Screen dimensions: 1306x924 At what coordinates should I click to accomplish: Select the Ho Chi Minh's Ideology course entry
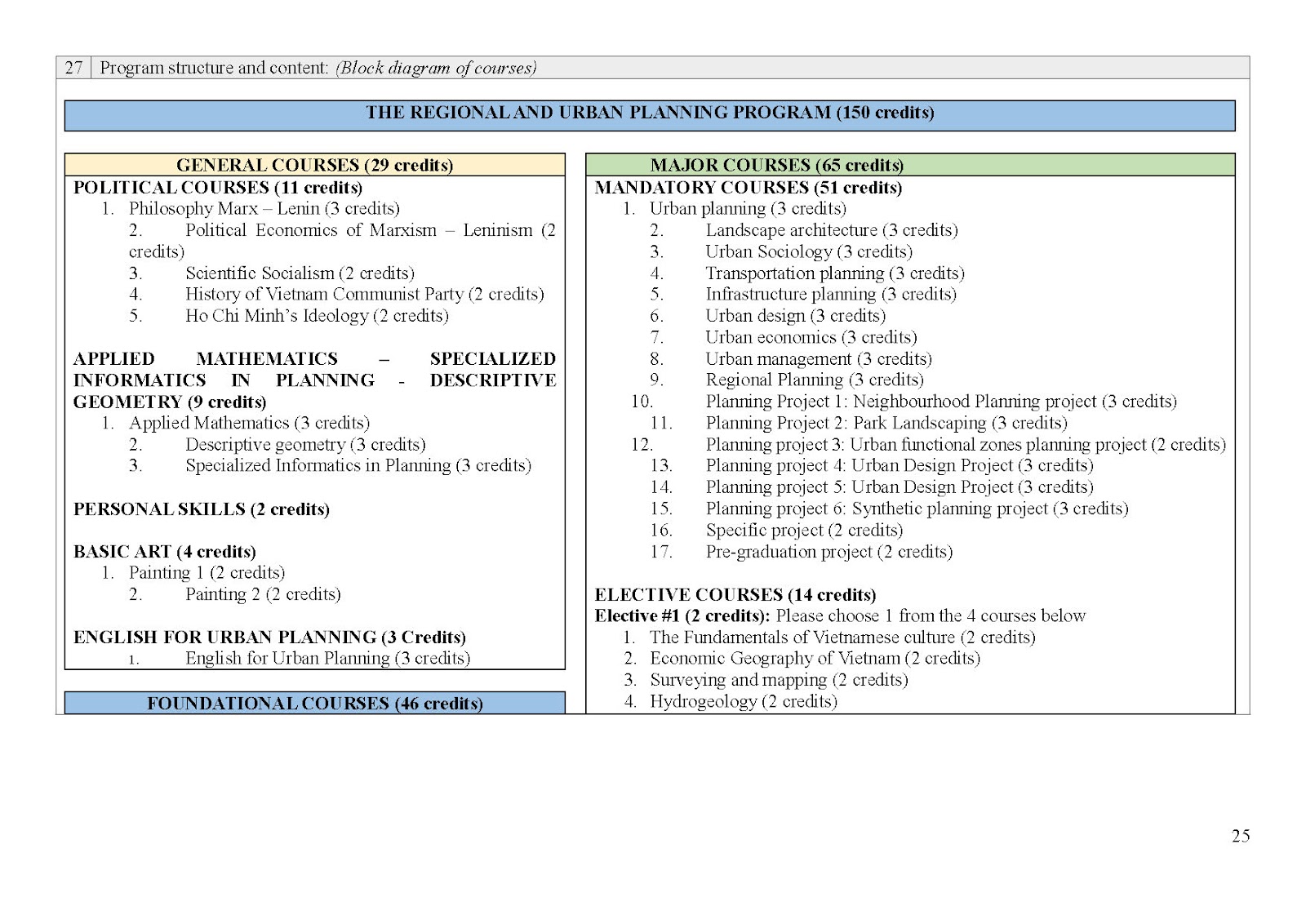tap(317, 316)
